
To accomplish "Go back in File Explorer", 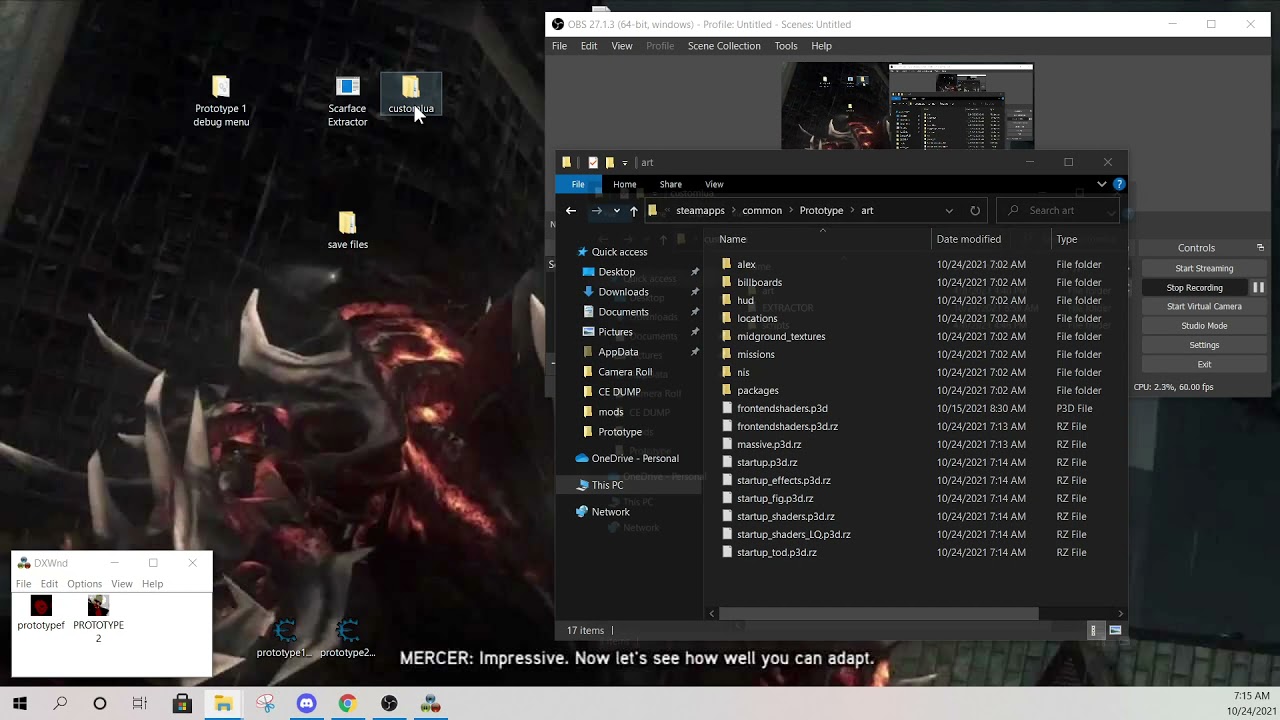I will click(x=571, y=210).
